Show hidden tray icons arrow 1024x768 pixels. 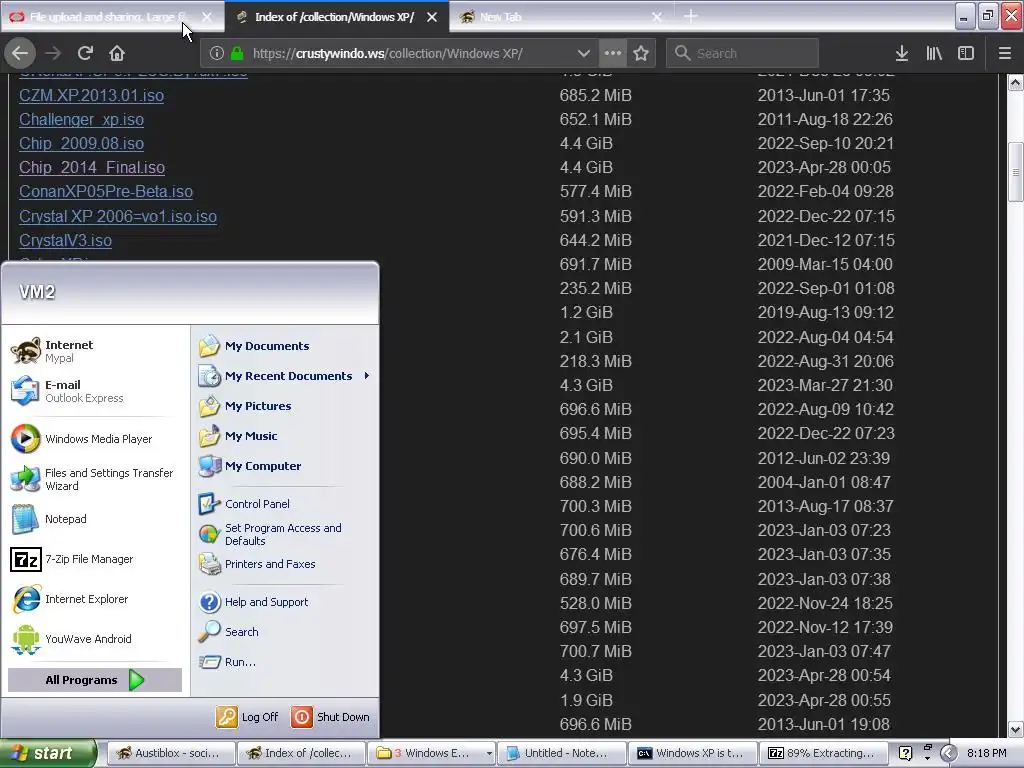tap(949, 753)
